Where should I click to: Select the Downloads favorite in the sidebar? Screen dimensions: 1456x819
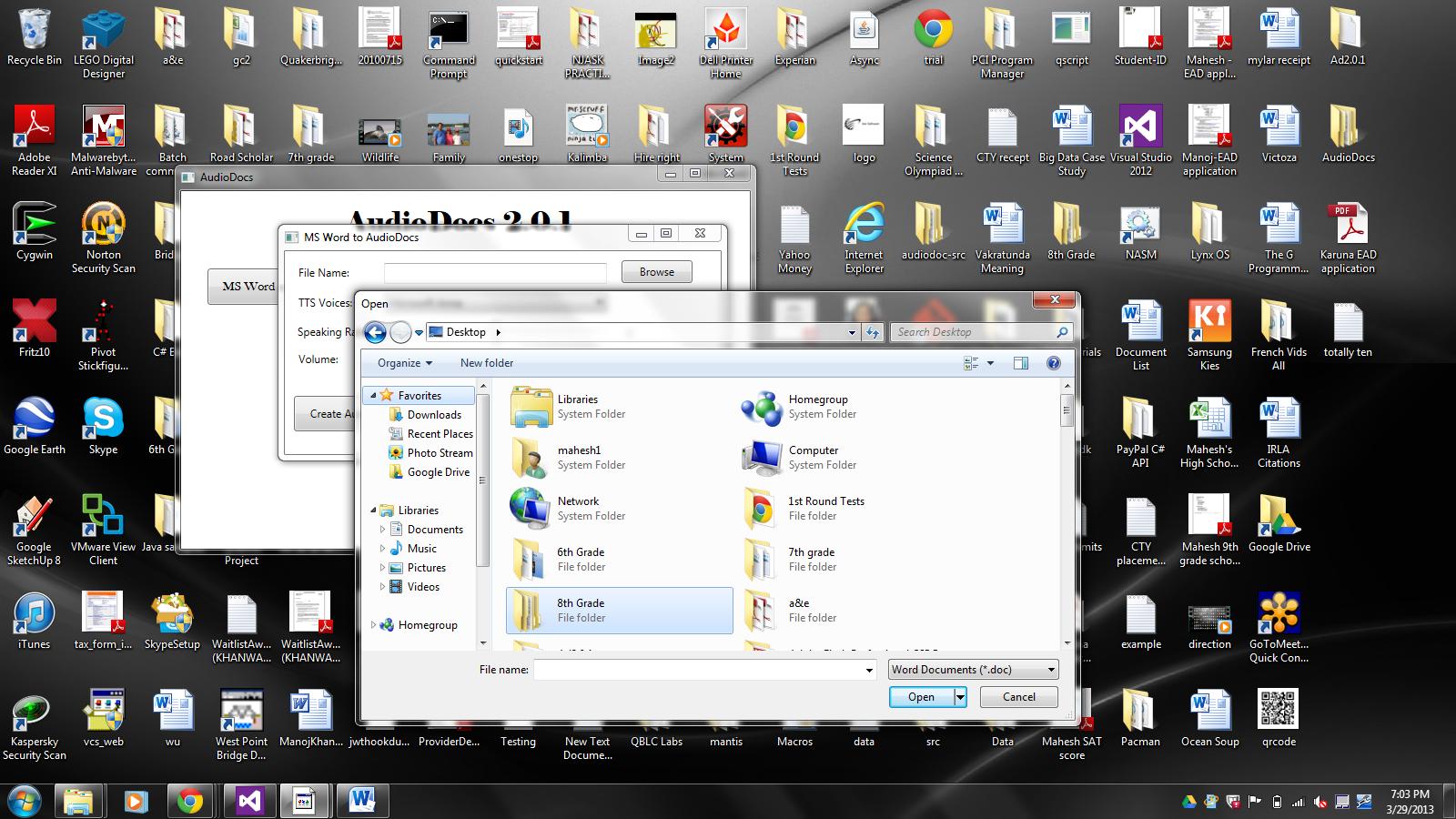432,414
